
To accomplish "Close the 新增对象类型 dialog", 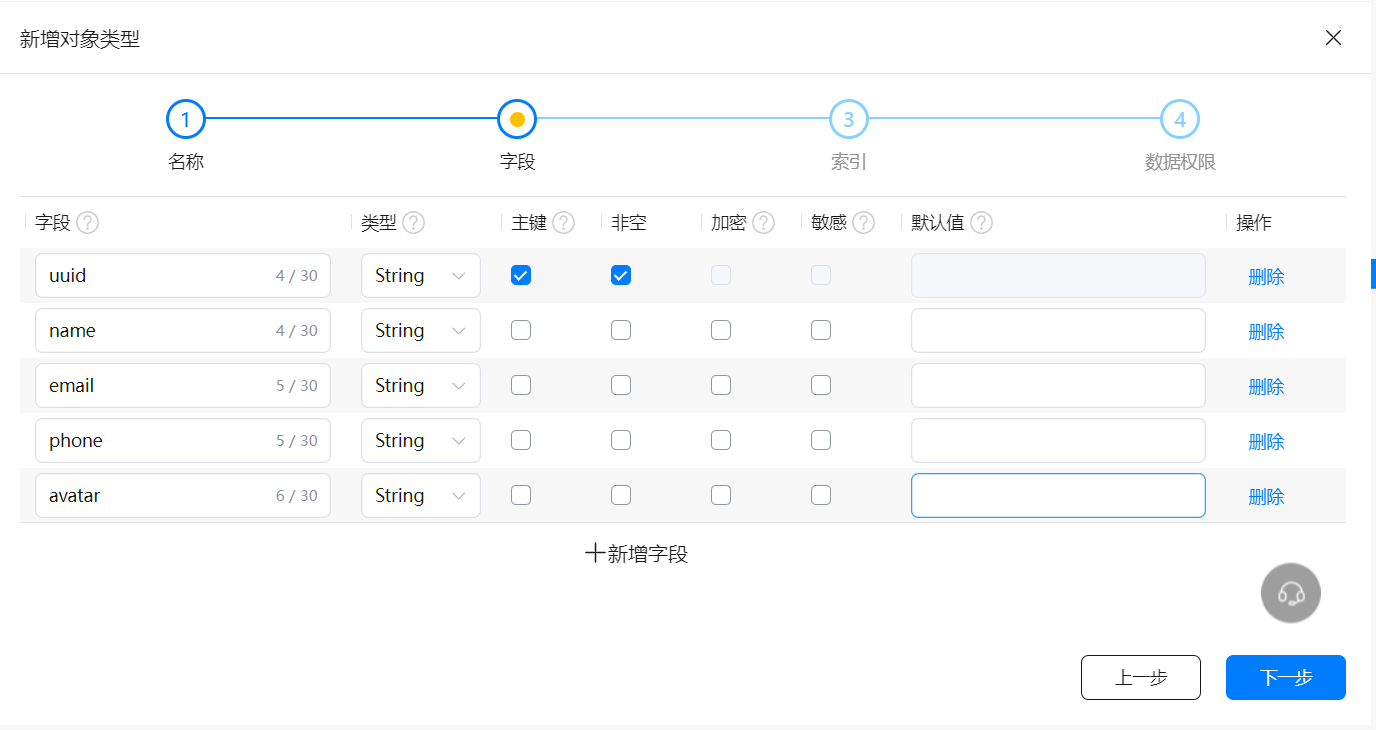I will pyautogui.click(x=1333, y=38).
